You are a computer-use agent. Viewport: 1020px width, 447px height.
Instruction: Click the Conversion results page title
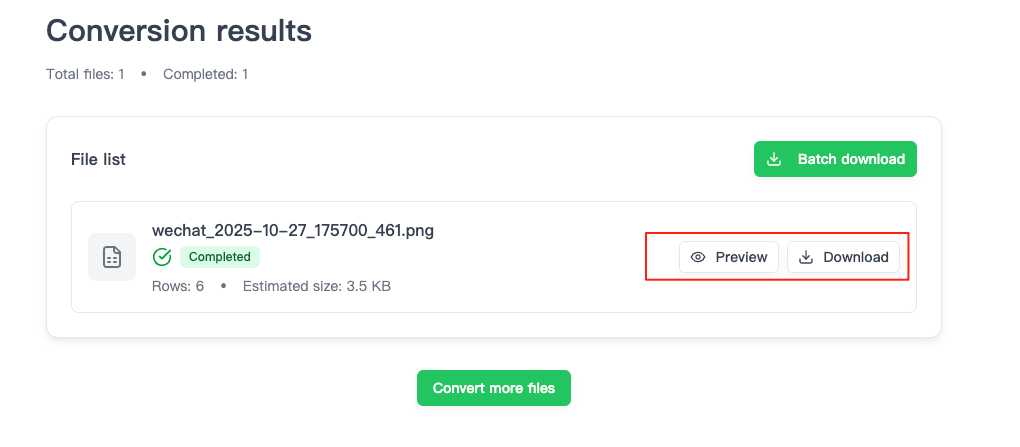click(179, 31)
